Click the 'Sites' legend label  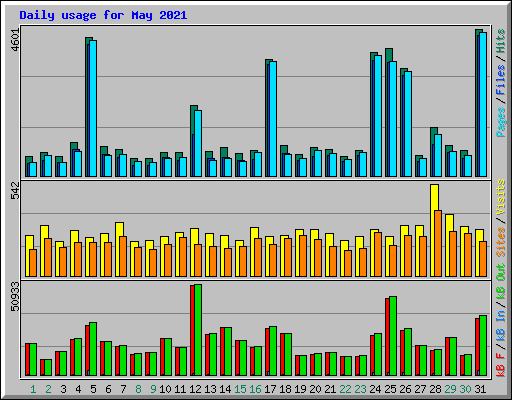tap(501, 242)
